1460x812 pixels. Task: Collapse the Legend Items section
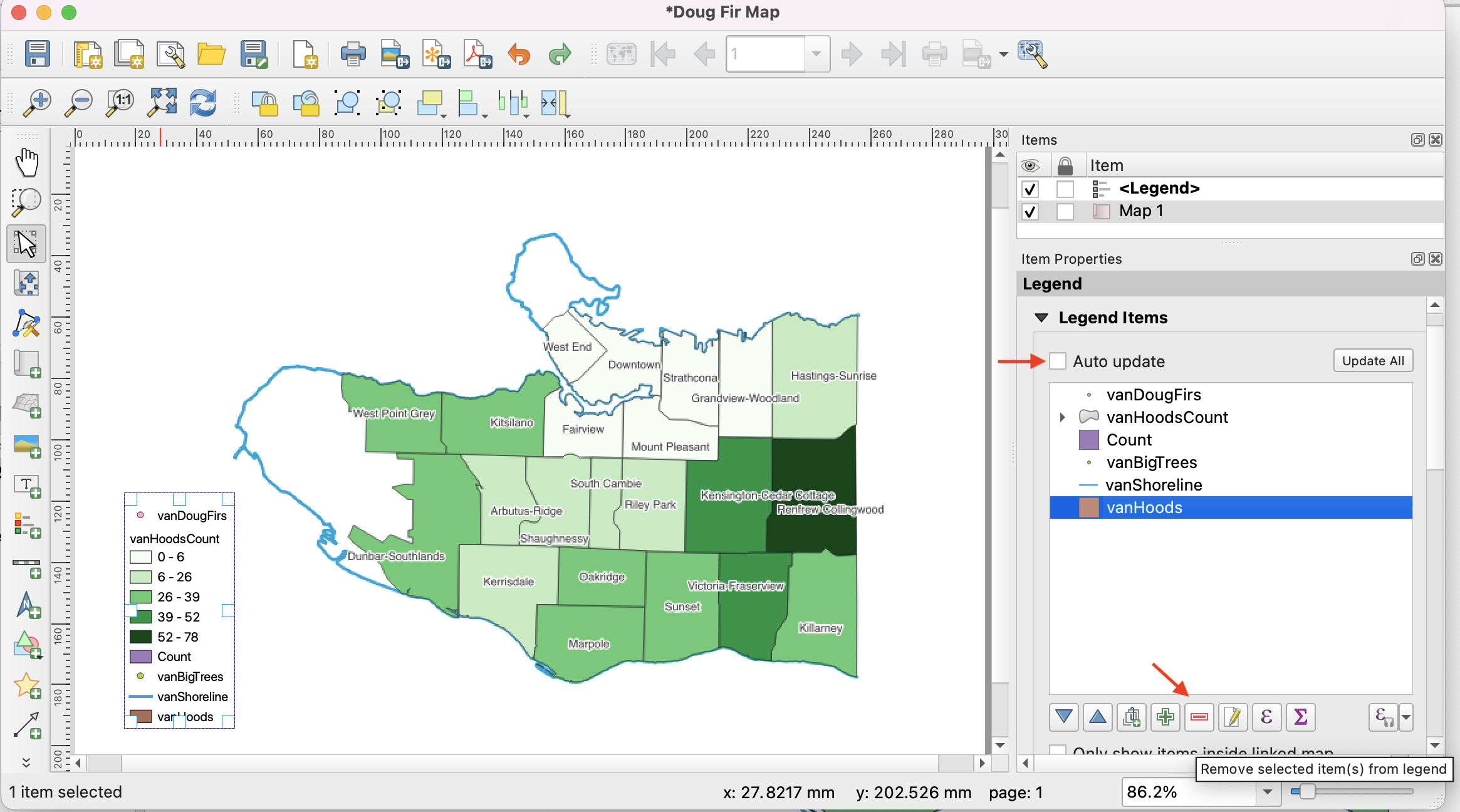(1041, 318)
